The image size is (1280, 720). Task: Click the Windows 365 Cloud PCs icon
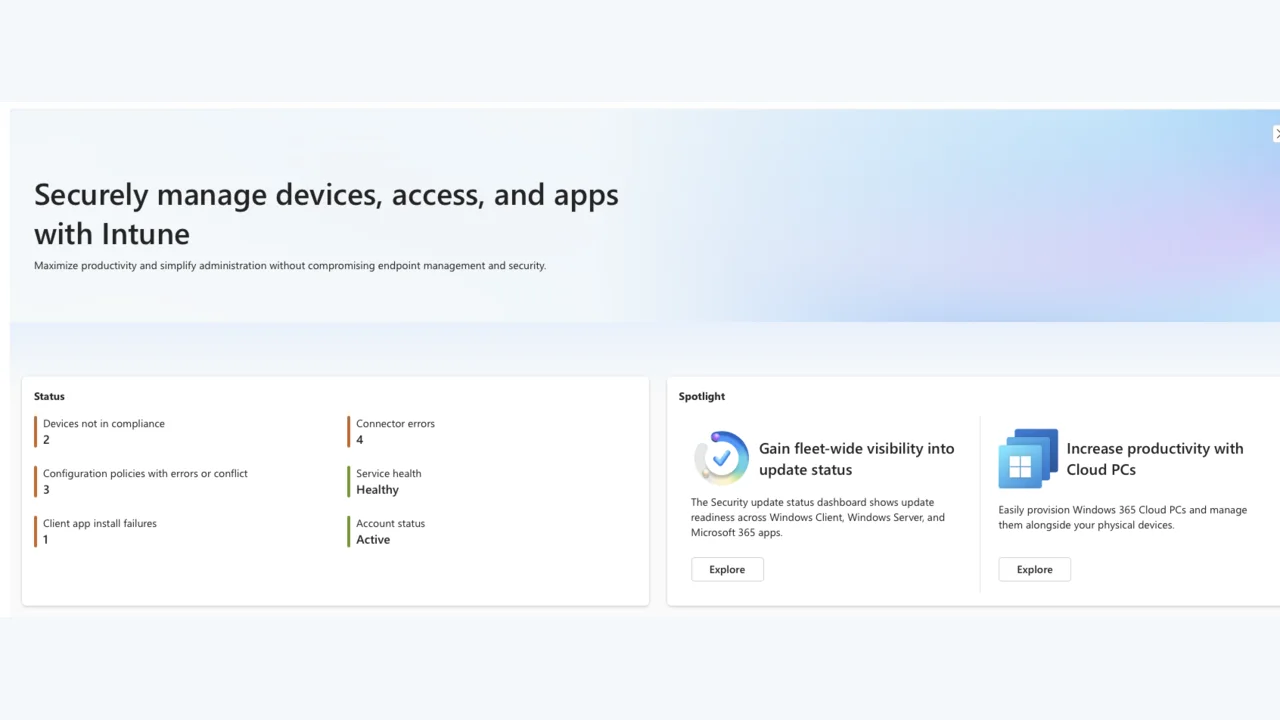pyautogui.click(x=1028, y=458)
